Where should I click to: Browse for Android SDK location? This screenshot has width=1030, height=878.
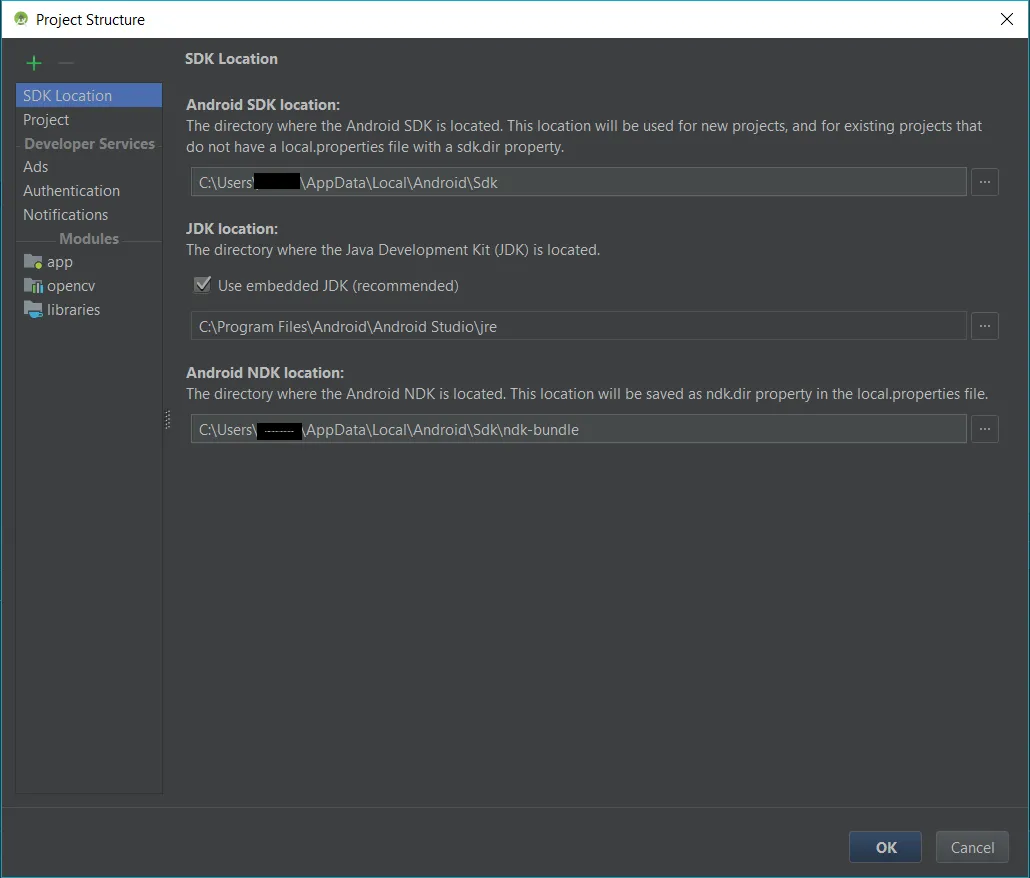pos(985,182)
